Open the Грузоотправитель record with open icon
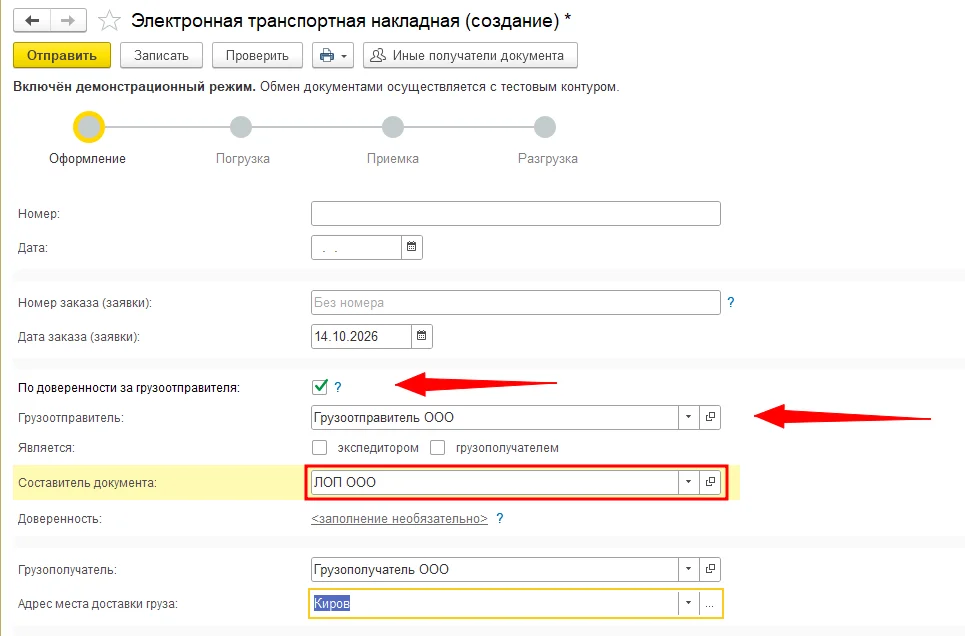The height and width of the screenshot is (636, 965). coord(710,417)
